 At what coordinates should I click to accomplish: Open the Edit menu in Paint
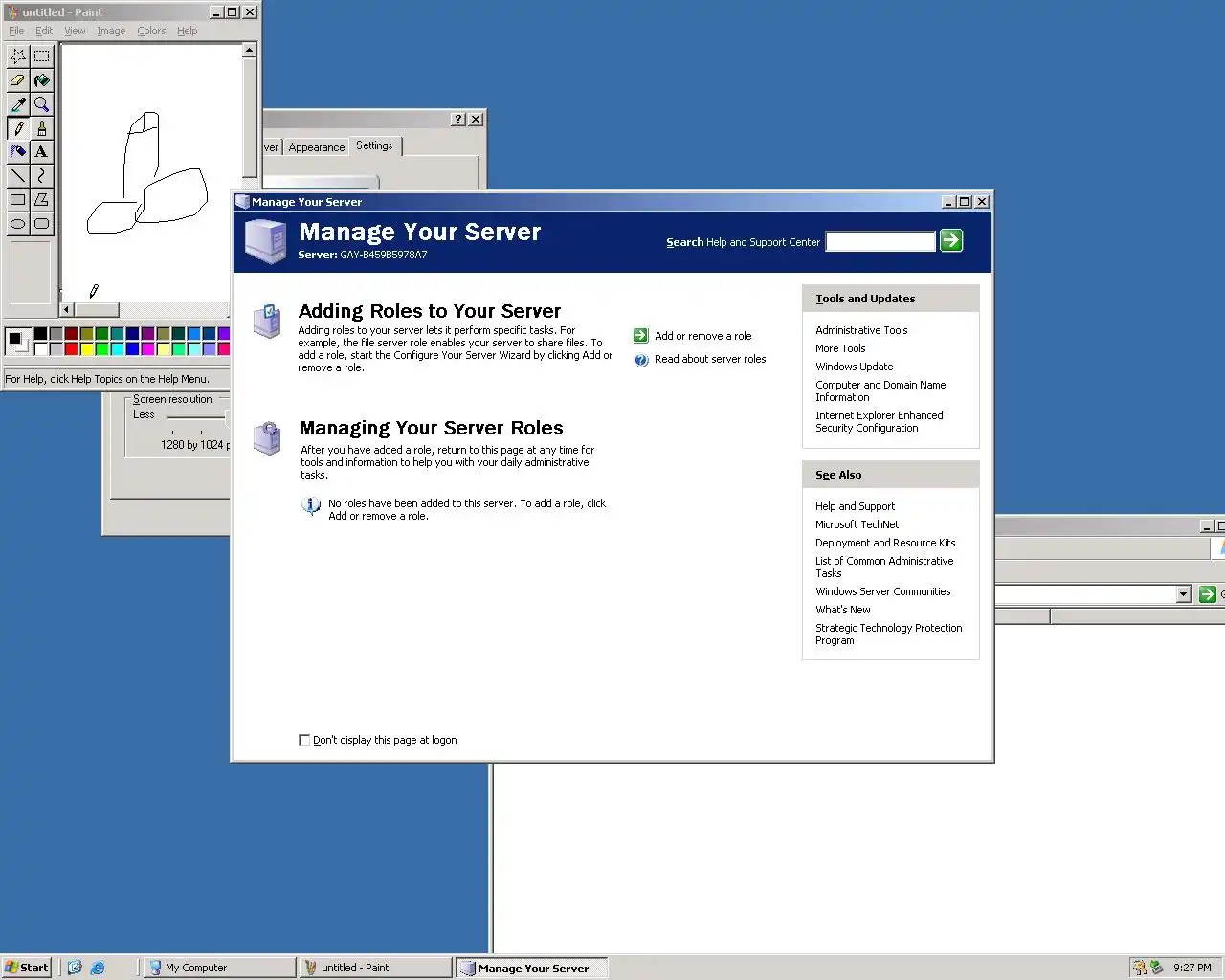(44, 31)
